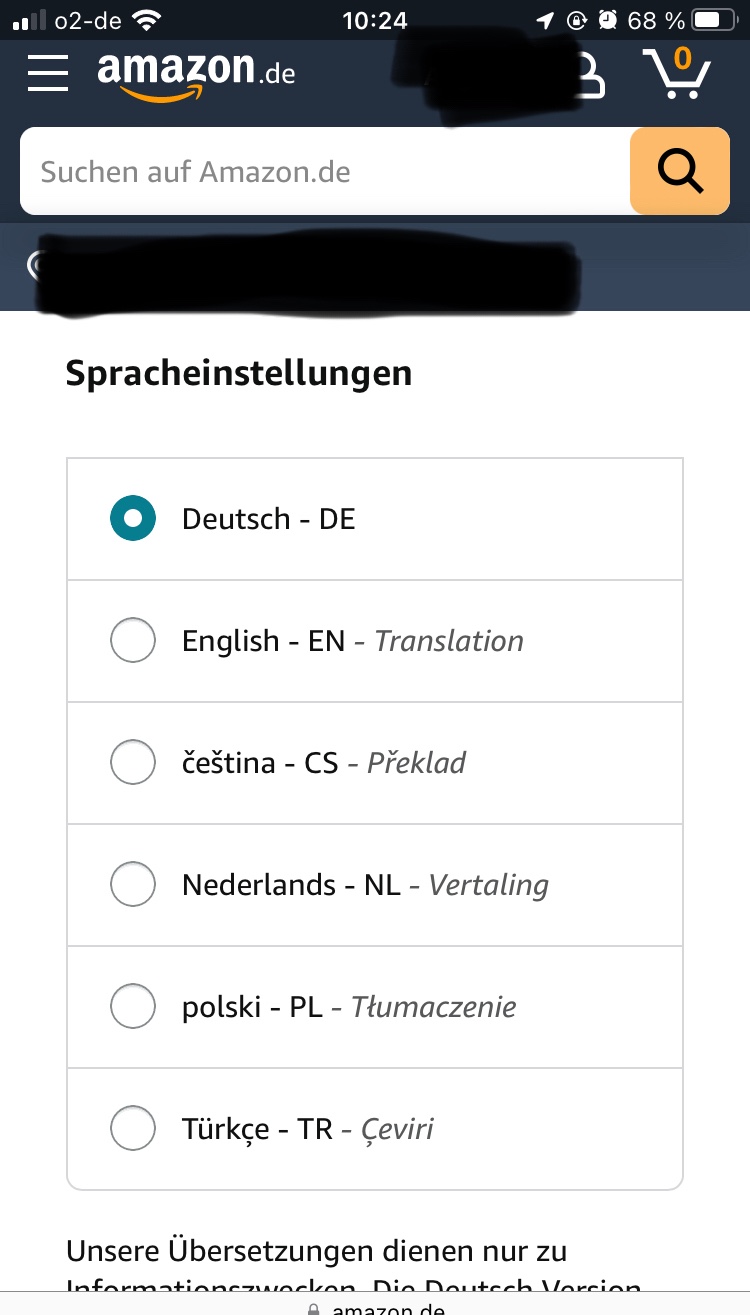This screenshot has width=750, height=1315.
Task: Open the shopping cart icon
Action: tap(676, 73)
